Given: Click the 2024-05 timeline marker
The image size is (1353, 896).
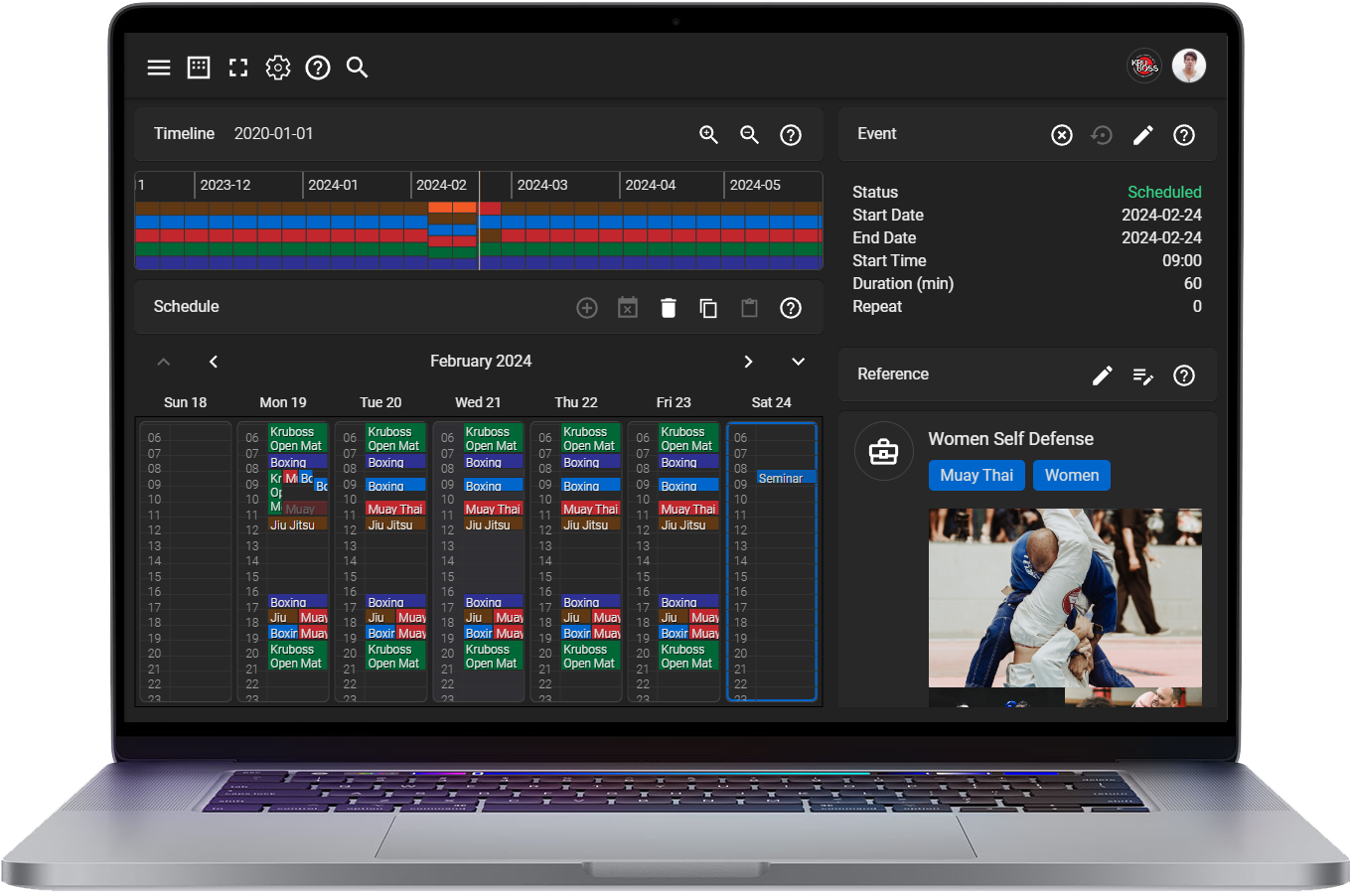Looking at the screenshot, I should (x=755, y=185).
